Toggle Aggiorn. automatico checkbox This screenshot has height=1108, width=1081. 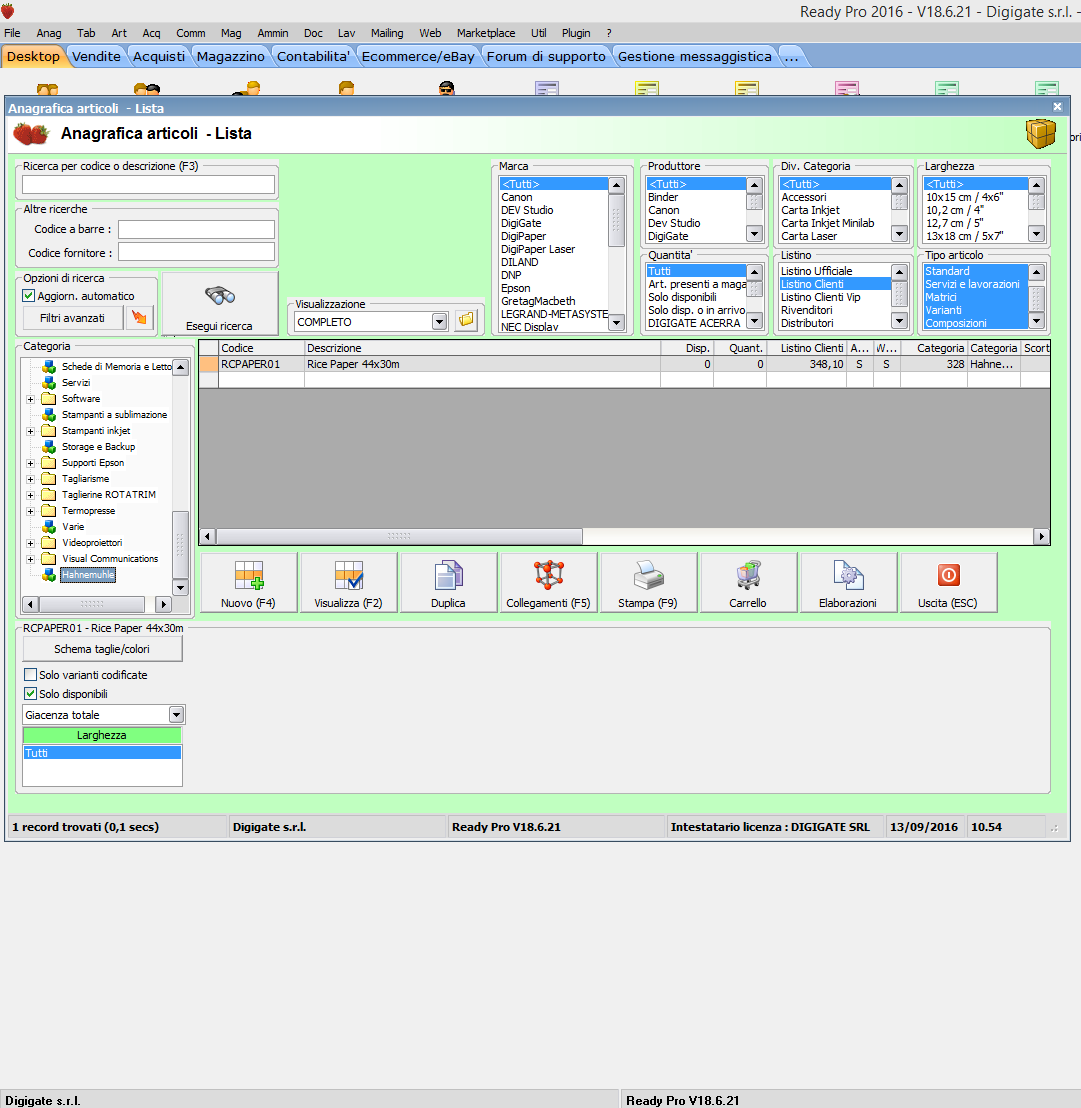[x=29, y=296]
